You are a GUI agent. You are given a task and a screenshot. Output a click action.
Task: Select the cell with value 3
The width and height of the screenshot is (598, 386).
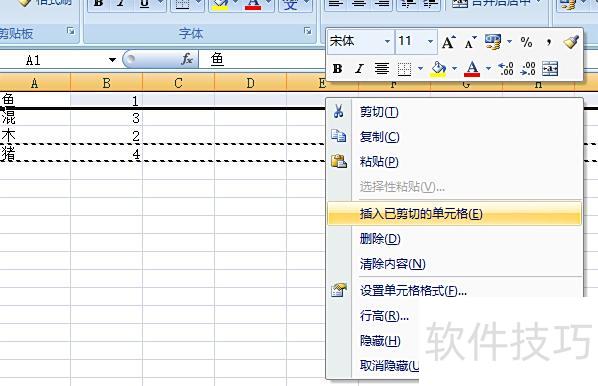click(106, 117)
